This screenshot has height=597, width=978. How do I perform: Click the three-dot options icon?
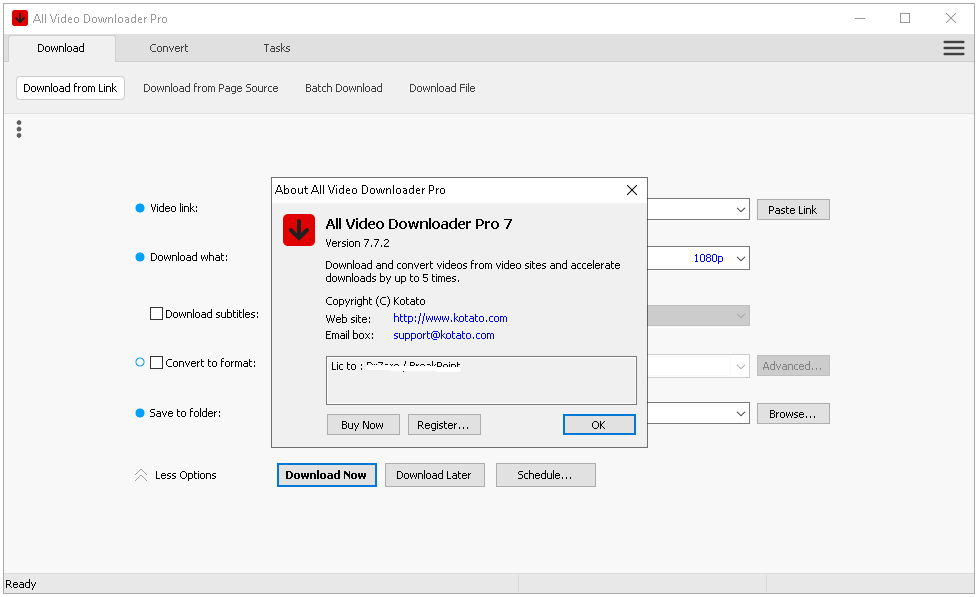point(19,129)
